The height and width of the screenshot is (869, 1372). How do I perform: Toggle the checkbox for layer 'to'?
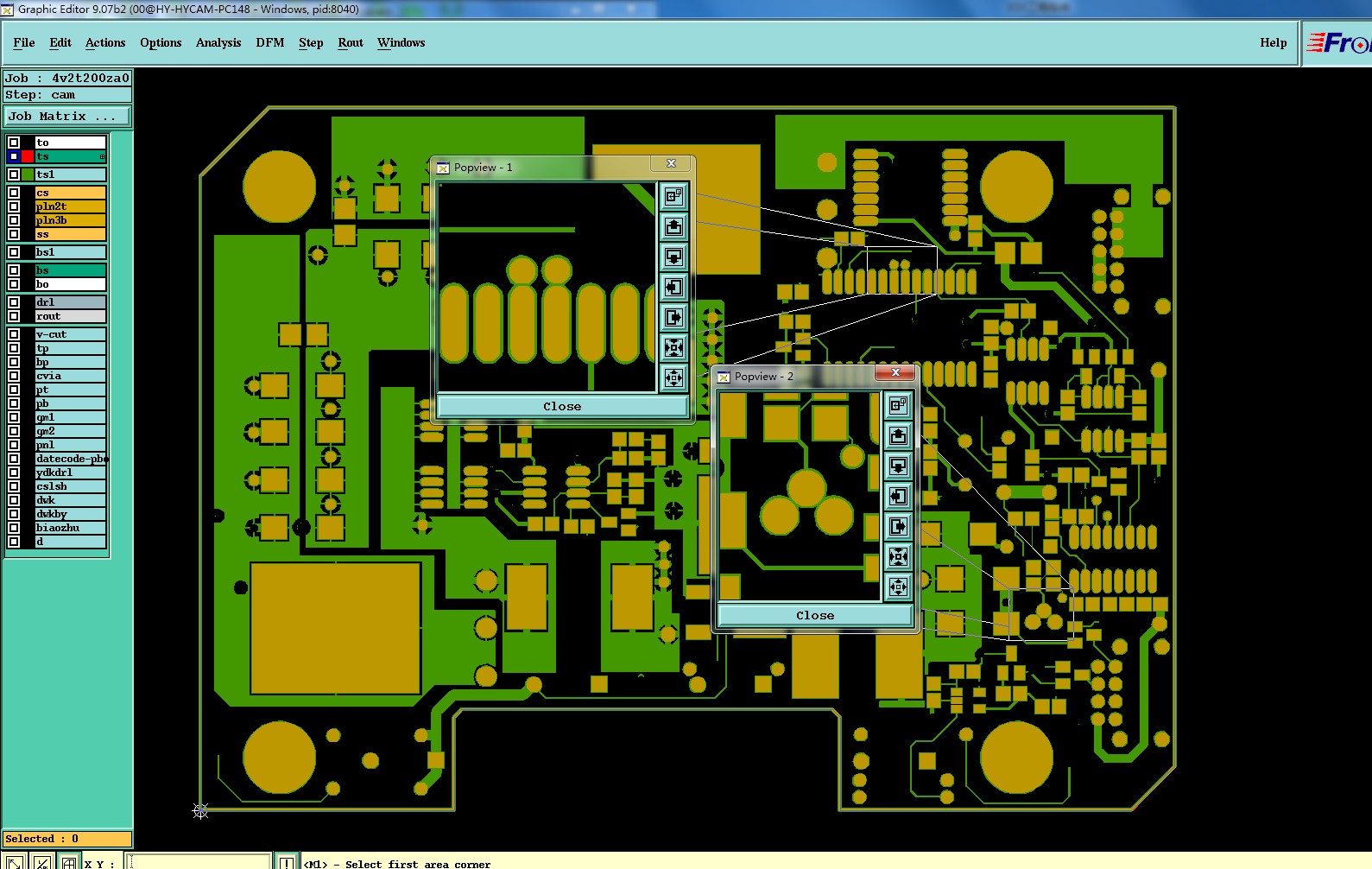(x=14, y=143)
